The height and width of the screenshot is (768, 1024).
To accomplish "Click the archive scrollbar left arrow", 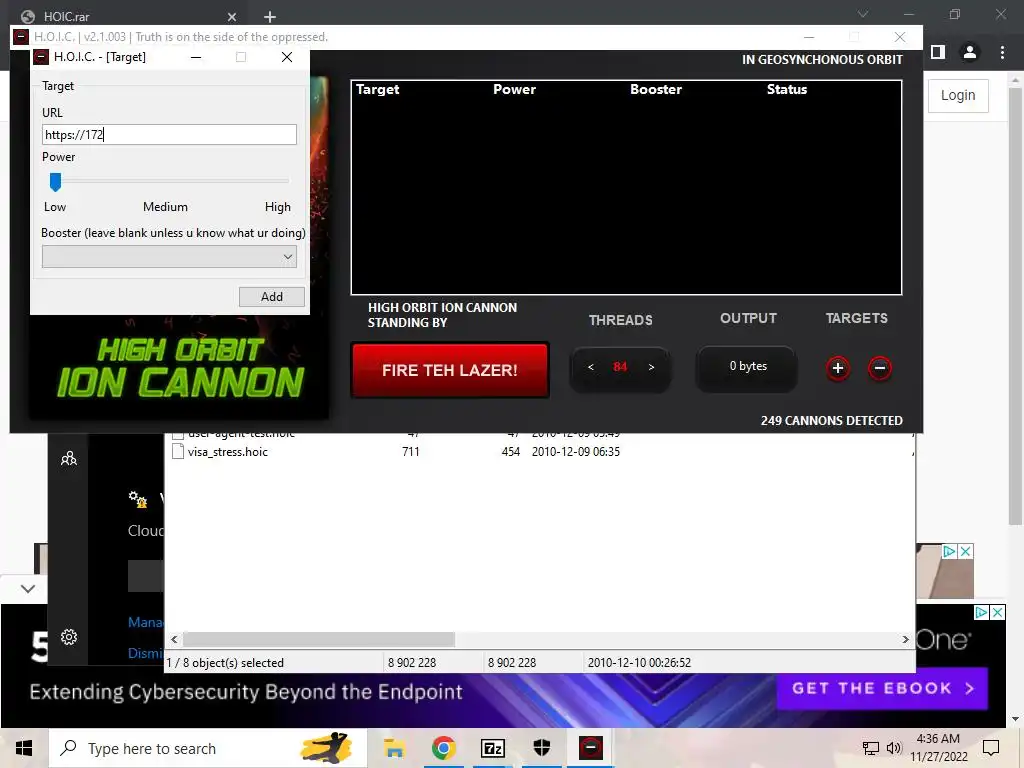I will tap(174, 639).
